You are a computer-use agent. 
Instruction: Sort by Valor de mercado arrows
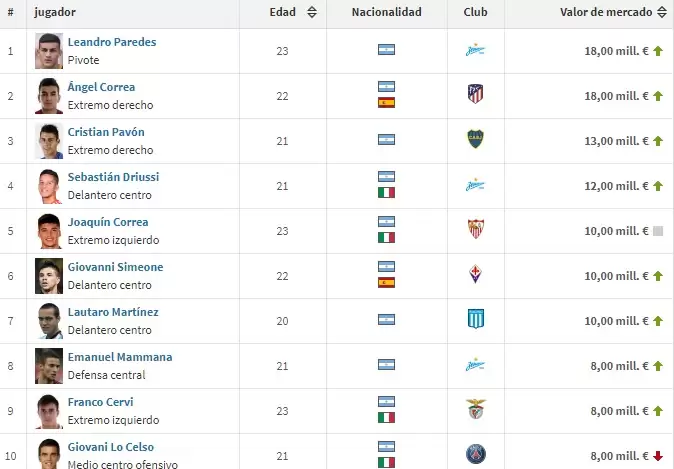tap(662, 13)
